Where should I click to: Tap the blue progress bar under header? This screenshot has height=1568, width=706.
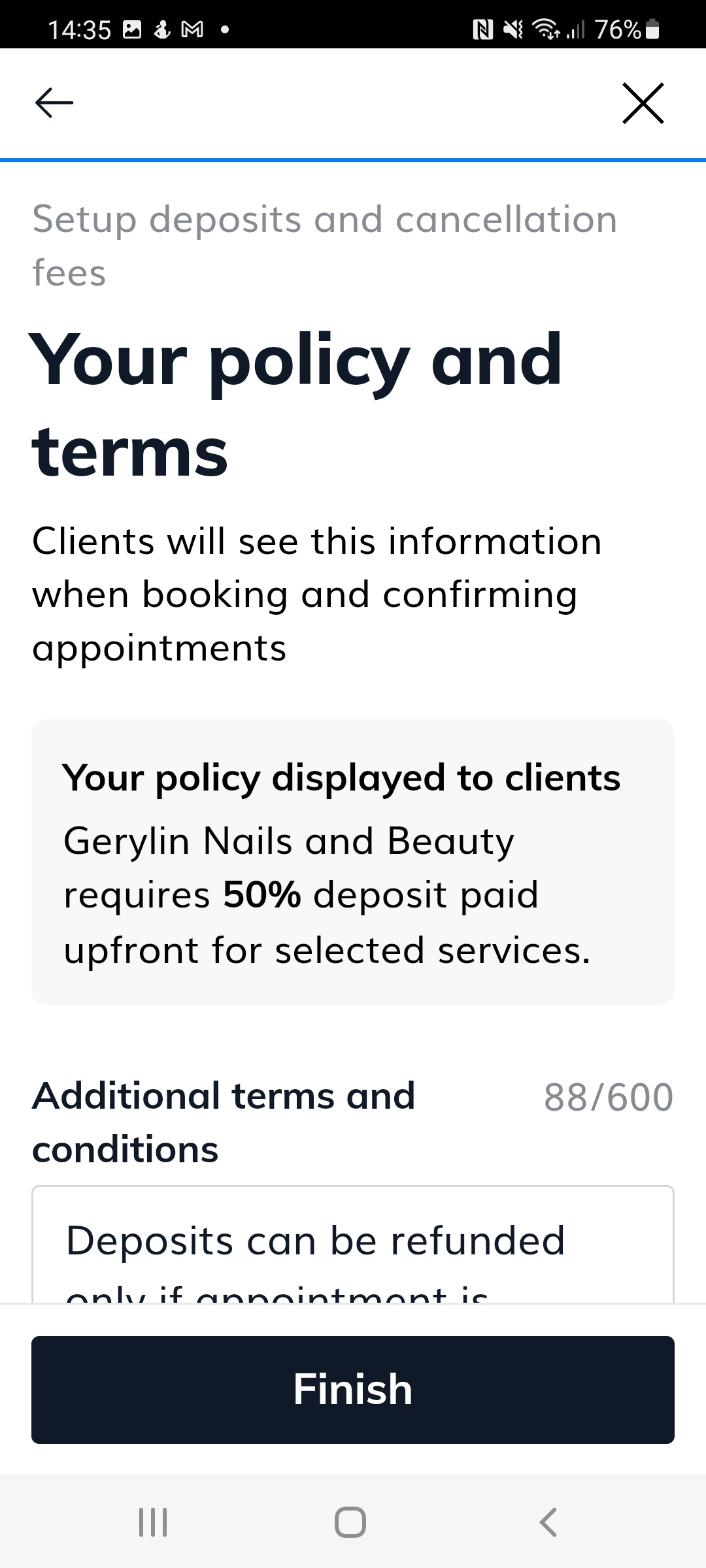(353, 160)
